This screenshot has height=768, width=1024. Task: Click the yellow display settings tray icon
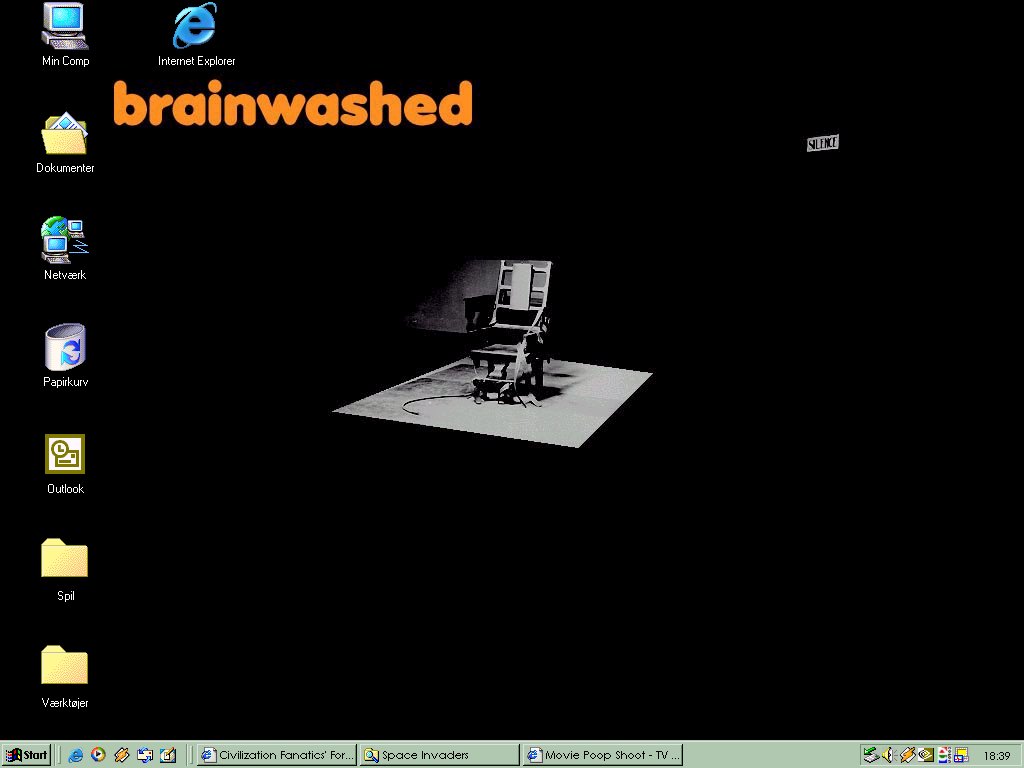click(x=961, y=755)
